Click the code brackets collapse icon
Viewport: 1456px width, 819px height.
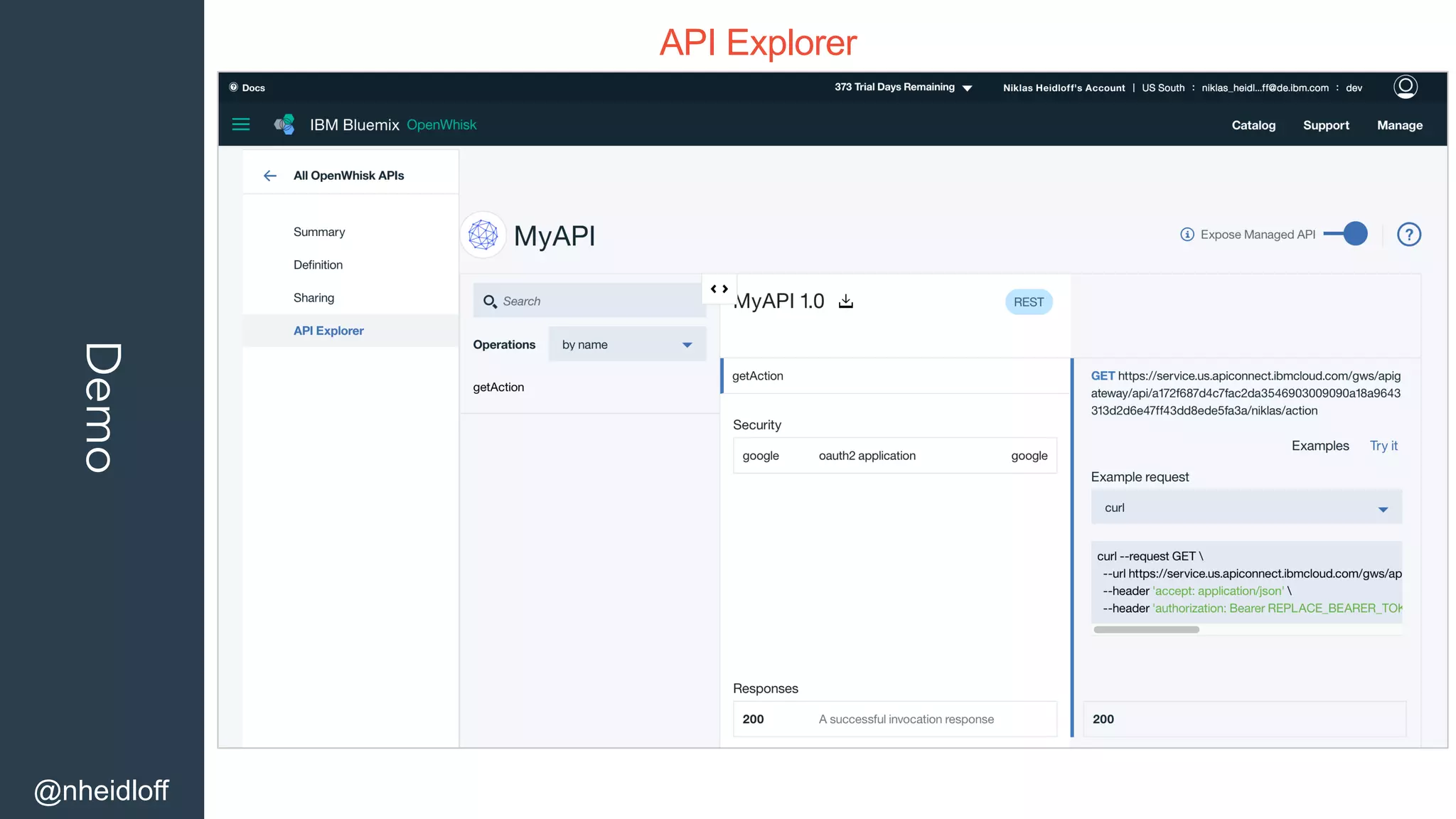pyautogui.click(x=719, y=289)
